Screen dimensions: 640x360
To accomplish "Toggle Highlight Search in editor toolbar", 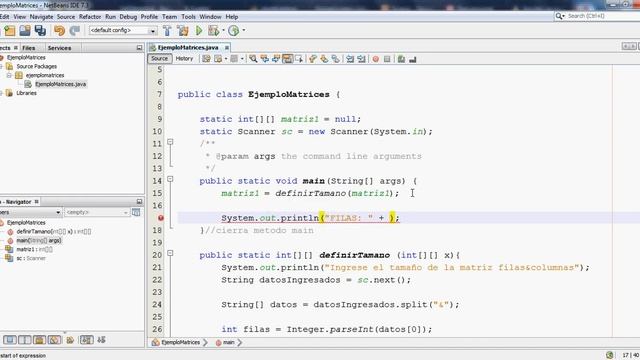I will pyautogui.click(x=287, y=59).
